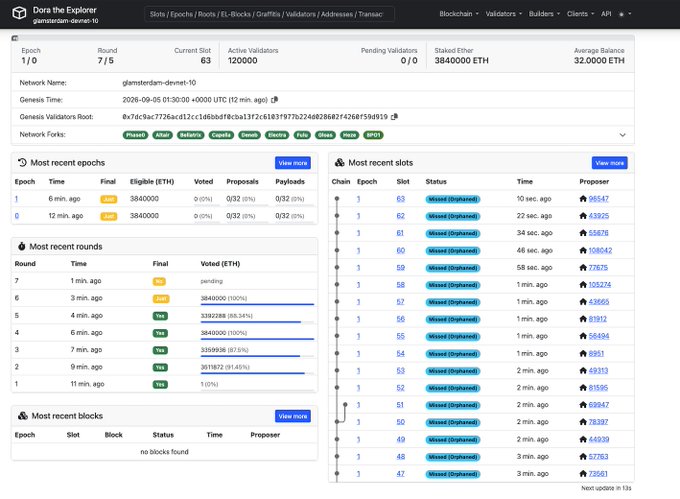Click the 'Next update in 13s' text
The height and width of the screenshot is (499, 680).
(606, 488)
